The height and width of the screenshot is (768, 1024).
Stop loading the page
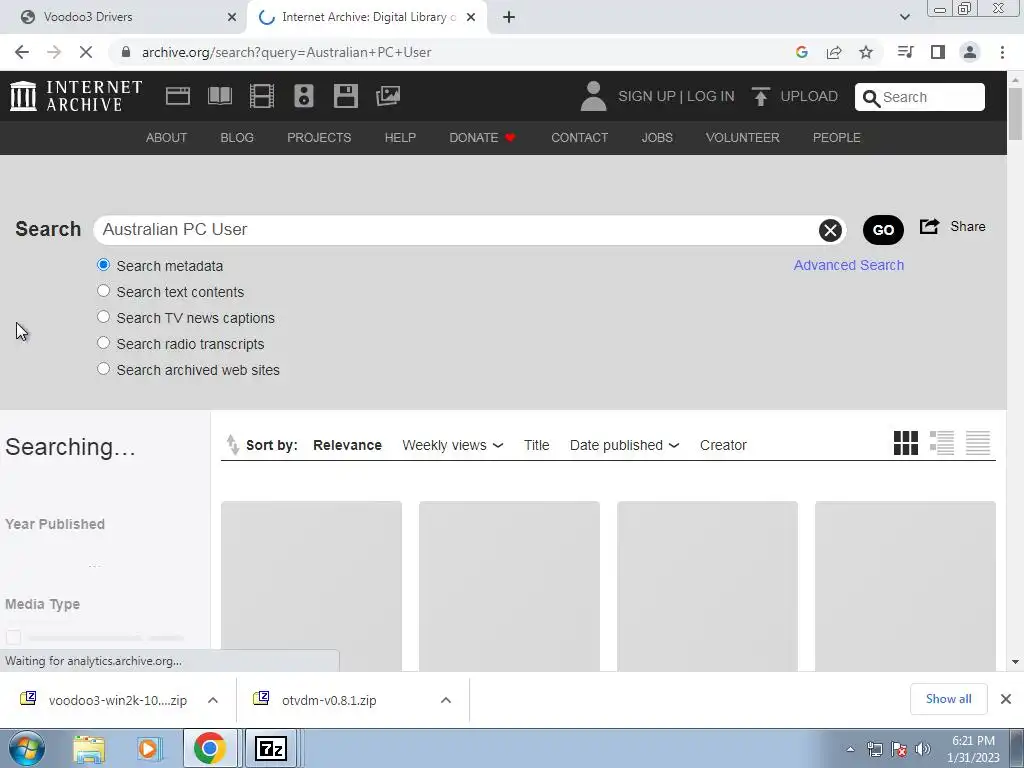point(86,52)
